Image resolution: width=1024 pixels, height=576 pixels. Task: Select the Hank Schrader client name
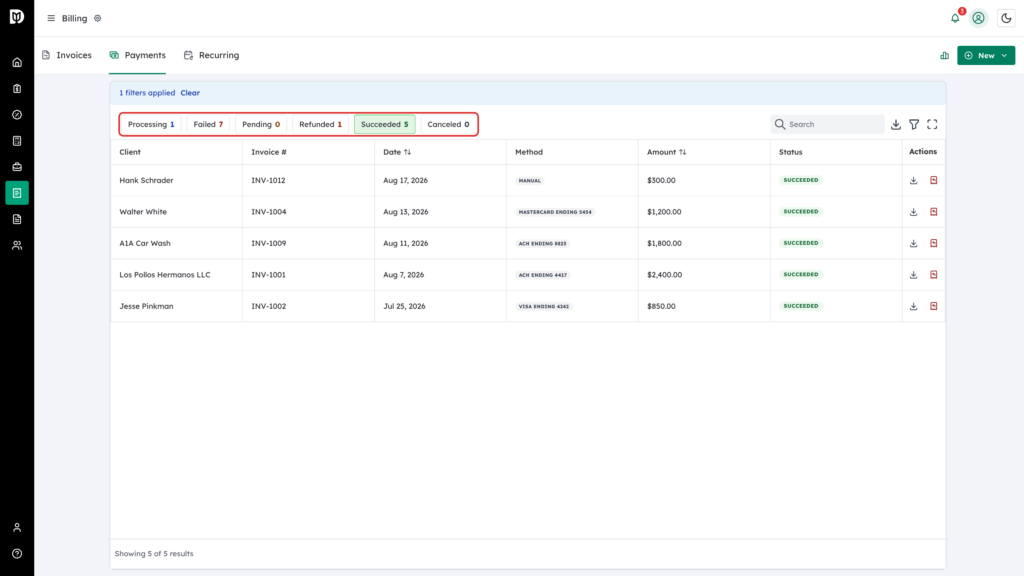click(x=146, y=180)
